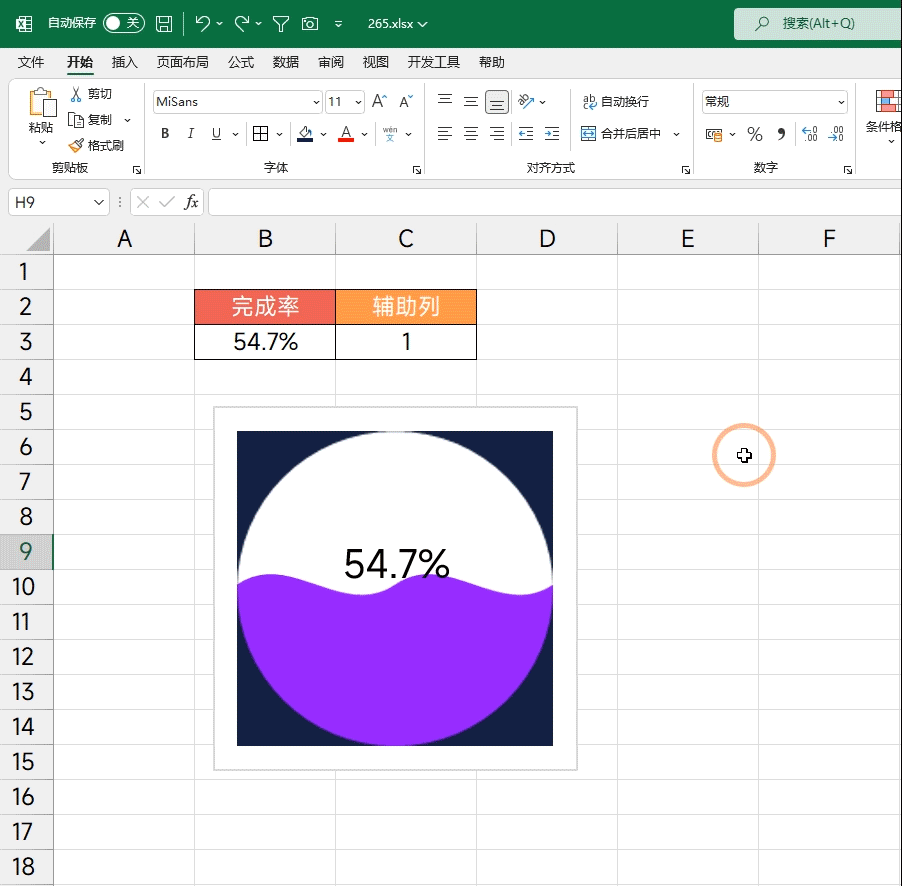The image size is (902, 886).
Task: Click the Insert Function fx icon
Action: pos(191,202)
